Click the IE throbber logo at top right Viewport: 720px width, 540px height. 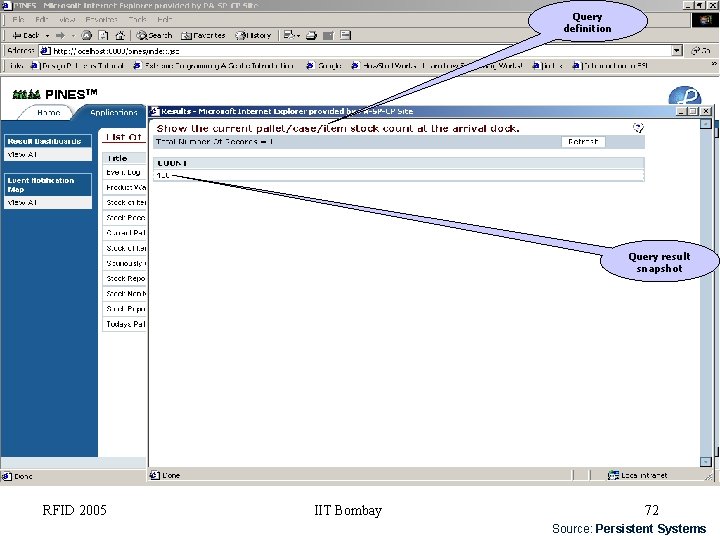704,20
